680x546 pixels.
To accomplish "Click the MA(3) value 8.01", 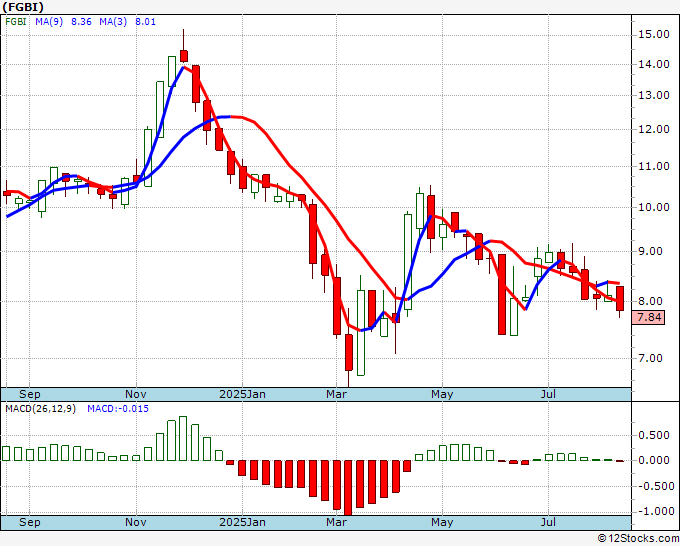I will point(145,22).
